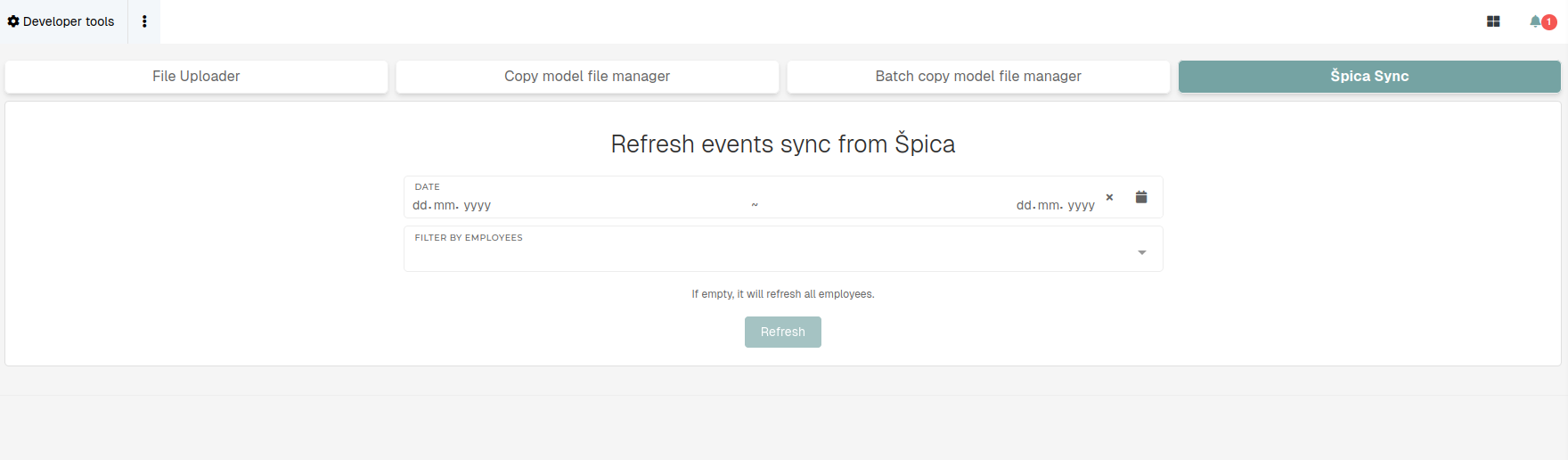Viewport: 1568px width, 460px height.
Task: Switch to the File Uploader tab
Action: [x=196, y=77]
